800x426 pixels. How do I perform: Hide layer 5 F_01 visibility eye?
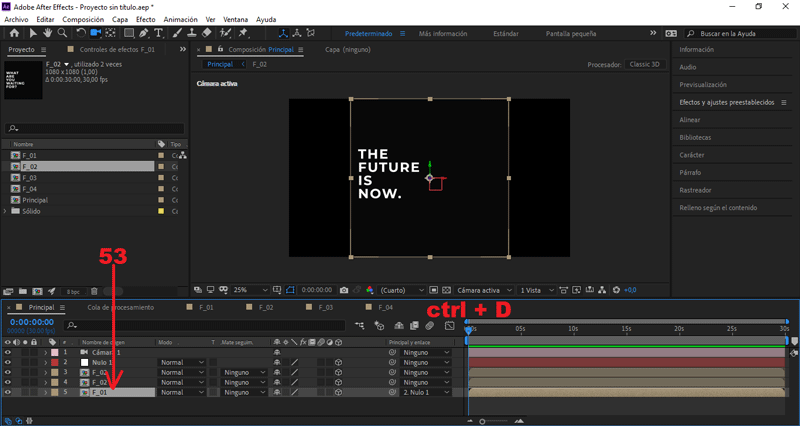point(8,392)
